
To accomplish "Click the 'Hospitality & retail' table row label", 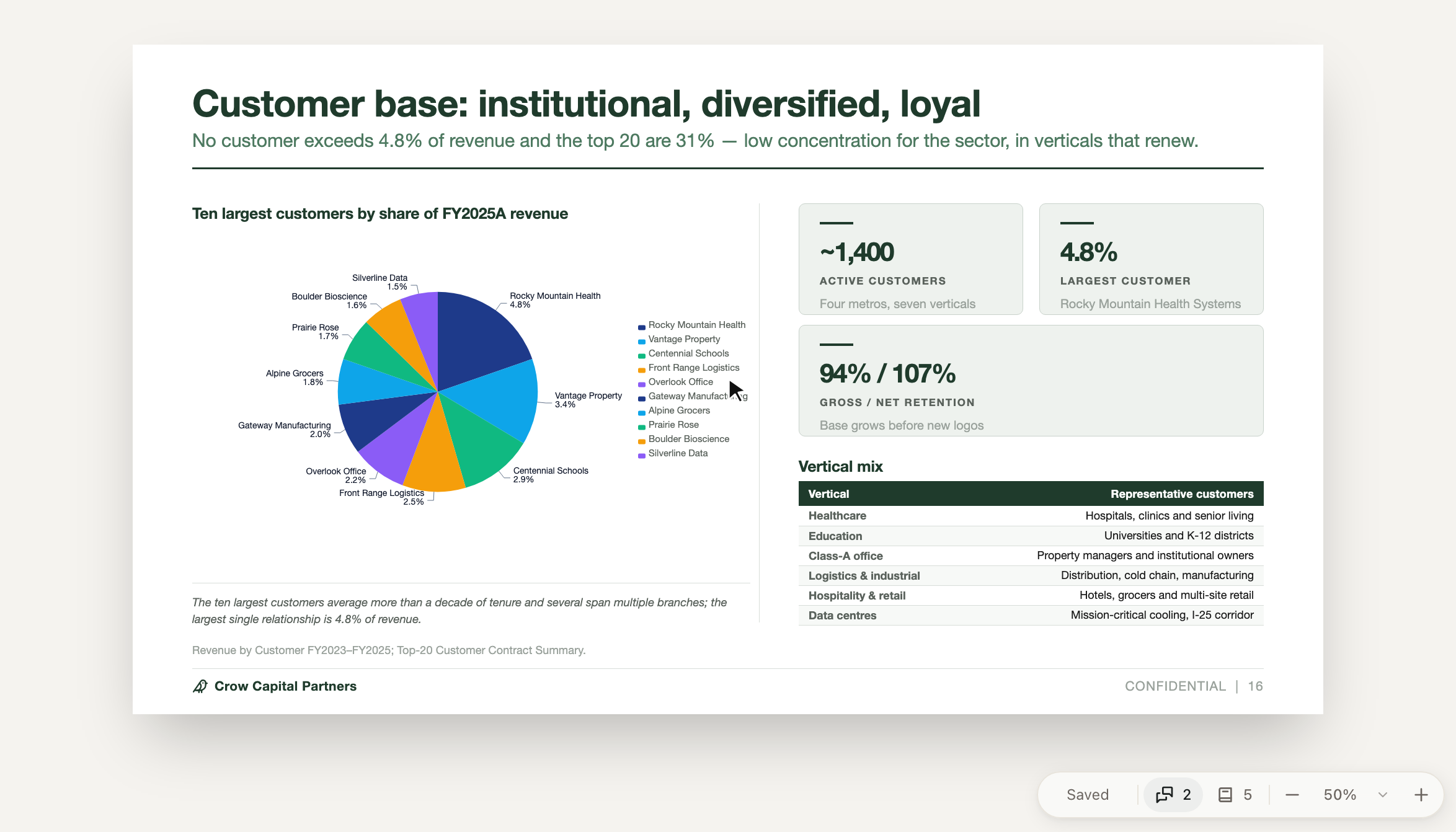I will click(856, 595).
